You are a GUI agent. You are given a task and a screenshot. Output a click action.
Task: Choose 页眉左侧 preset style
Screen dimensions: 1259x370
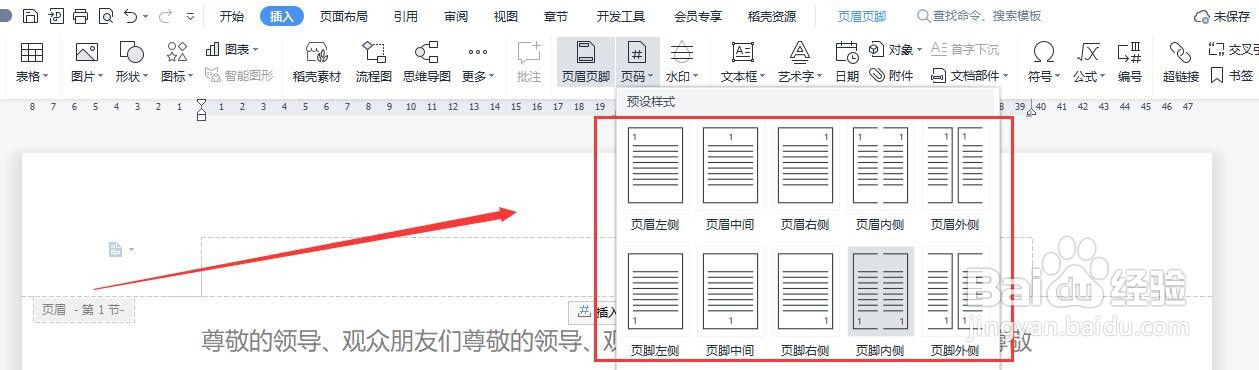point(655,178)
